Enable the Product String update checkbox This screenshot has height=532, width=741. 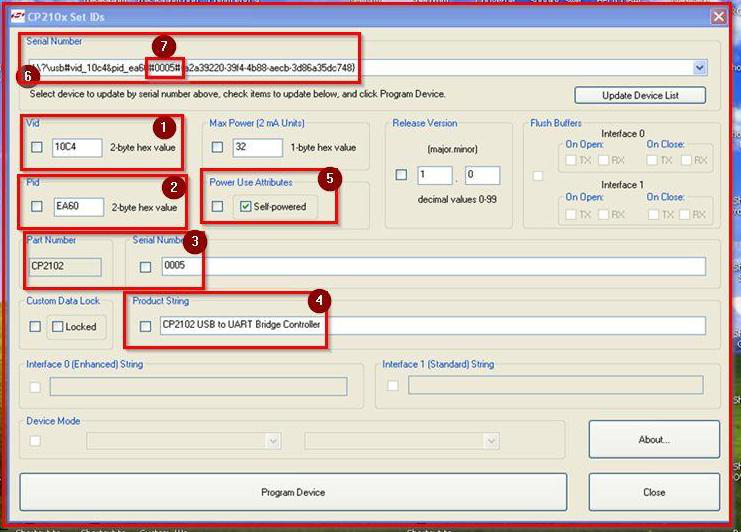[x=146, y=326]
